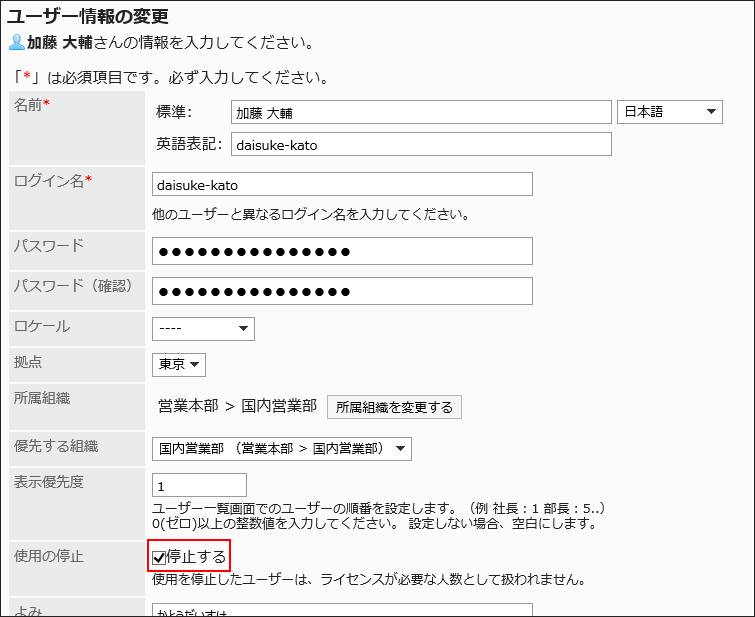
Task: Focus the 表示優先度 input field
Action: [199, 485]
